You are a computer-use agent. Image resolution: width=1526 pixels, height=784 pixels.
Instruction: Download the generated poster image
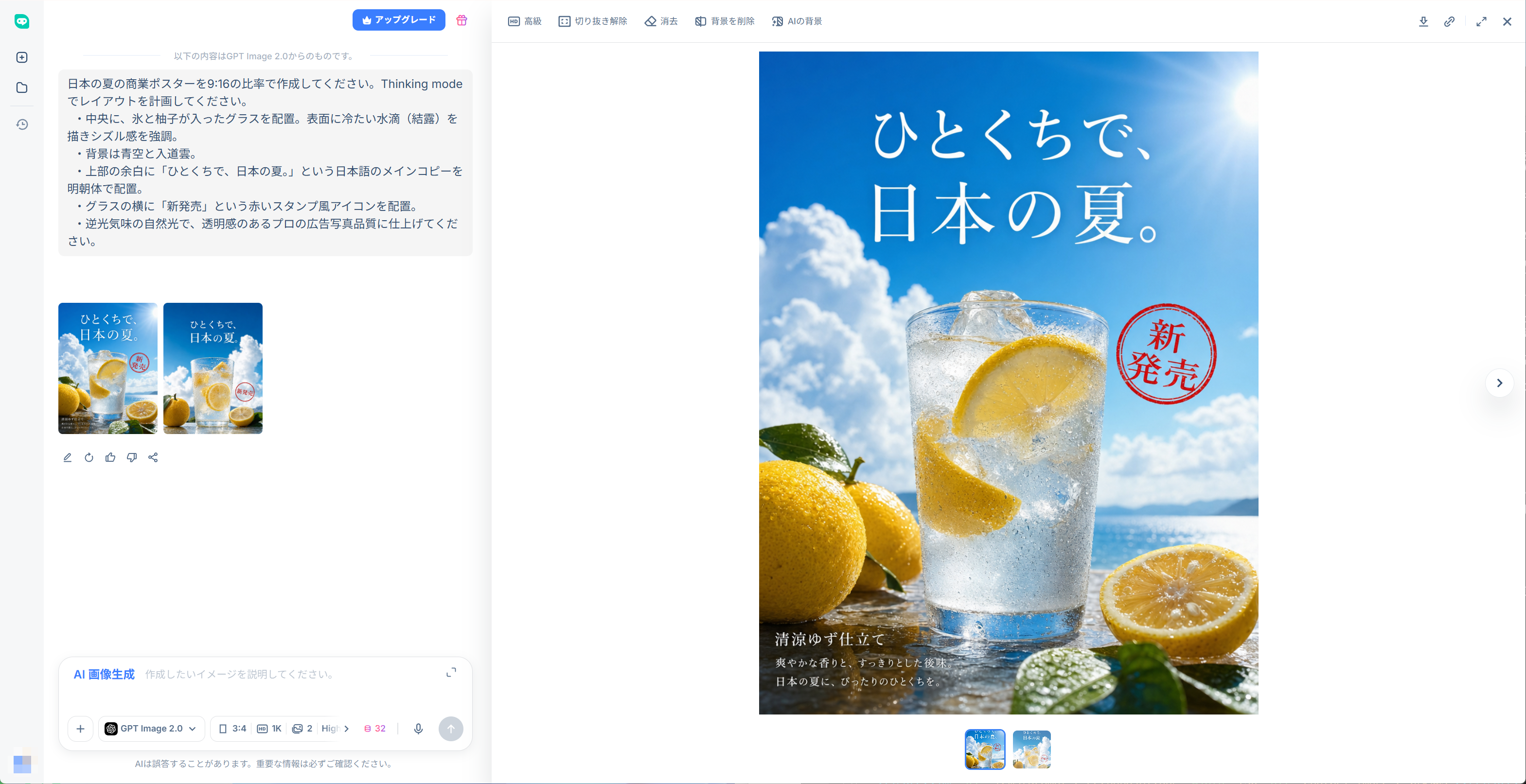pyautogui.click(x=1424, y=21)
